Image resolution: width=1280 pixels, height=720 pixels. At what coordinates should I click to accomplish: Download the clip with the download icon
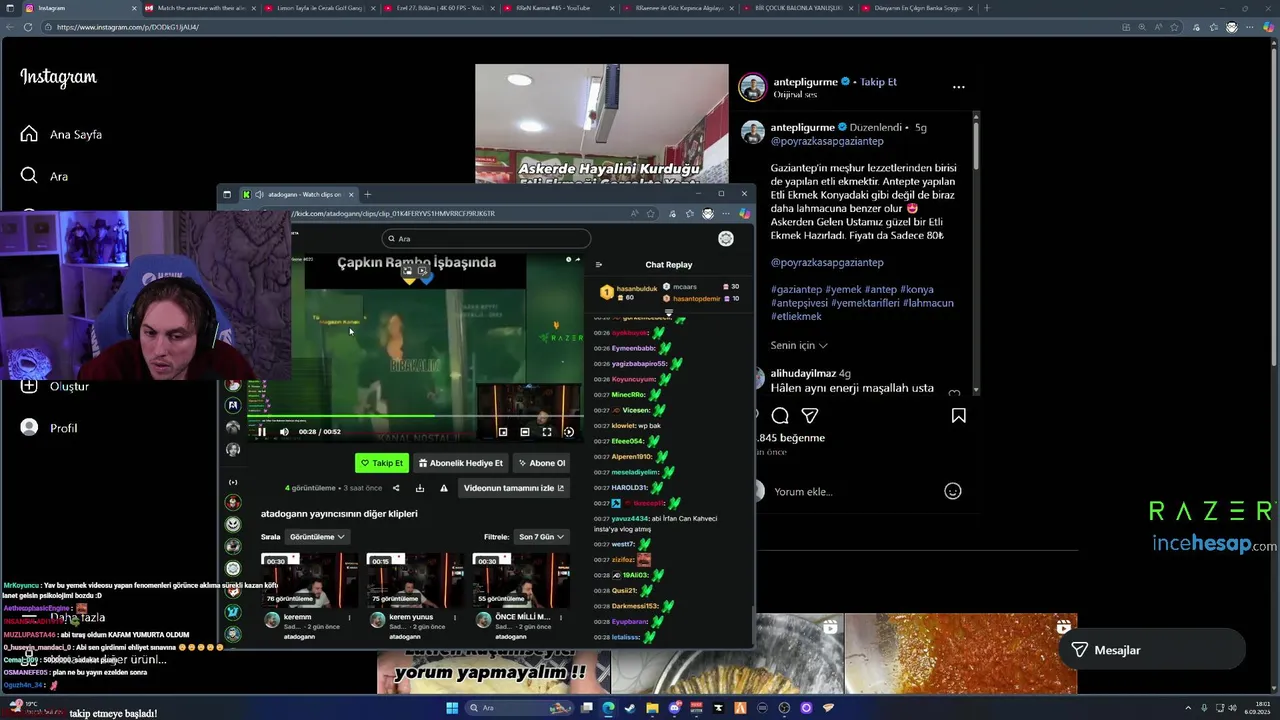click(x=420, y=488)
